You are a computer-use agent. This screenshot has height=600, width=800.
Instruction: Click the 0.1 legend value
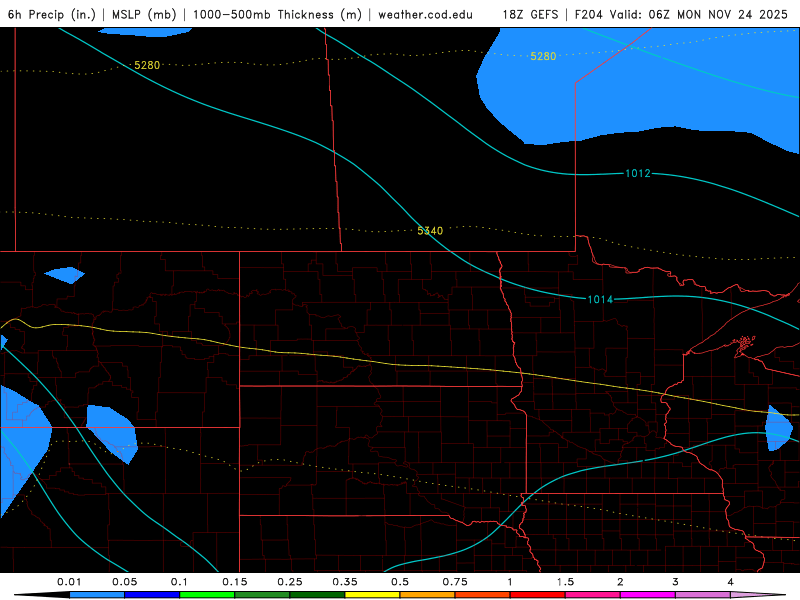pos(179,582)
